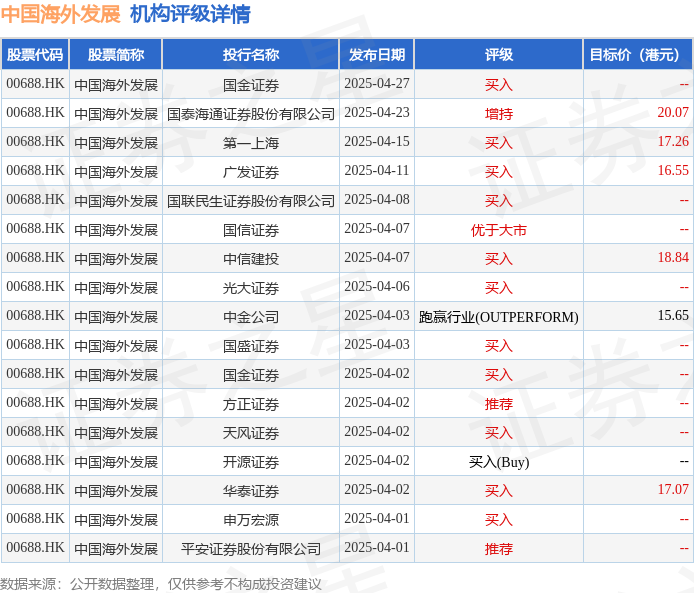Click the target price 20.07
694x593 pixels.
[x=673, y=113]
